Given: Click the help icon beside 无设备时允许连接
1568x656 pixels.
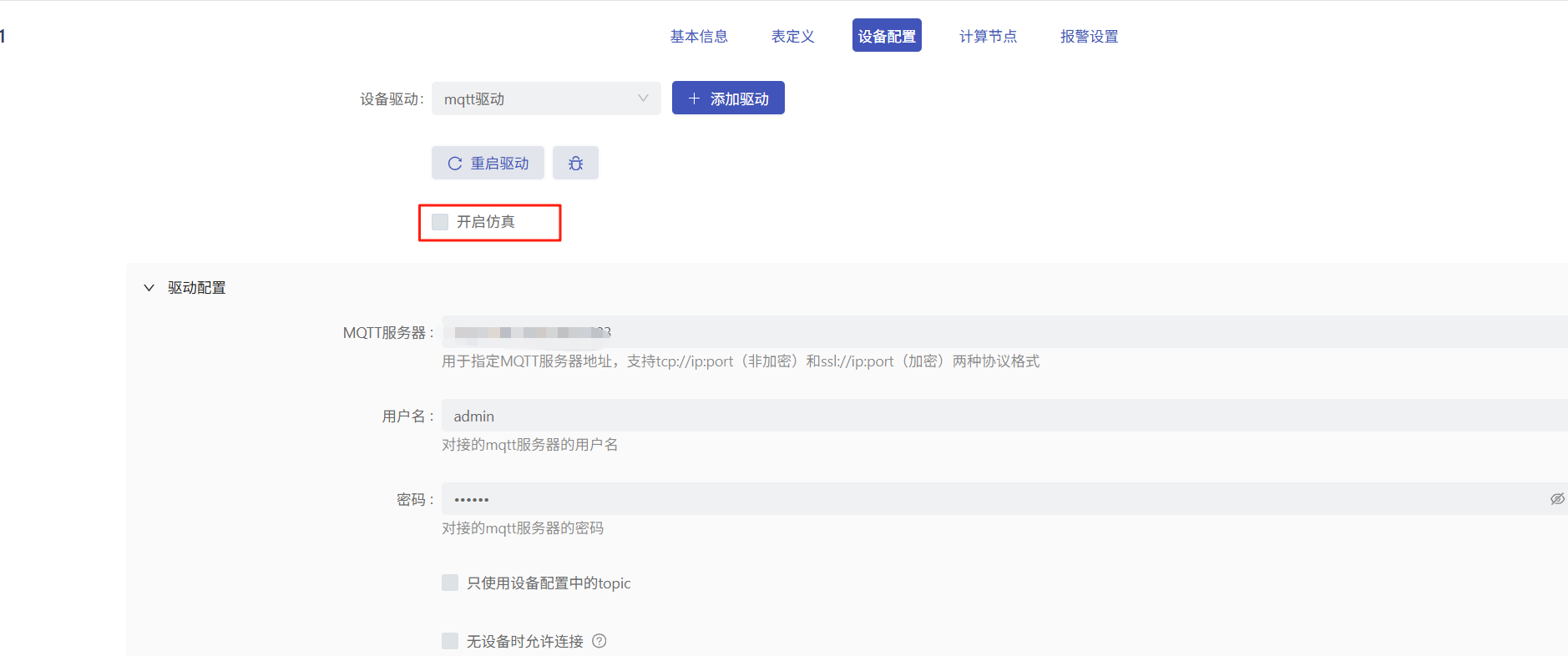Looking at the screenshot, I should [x=599, y=641].
